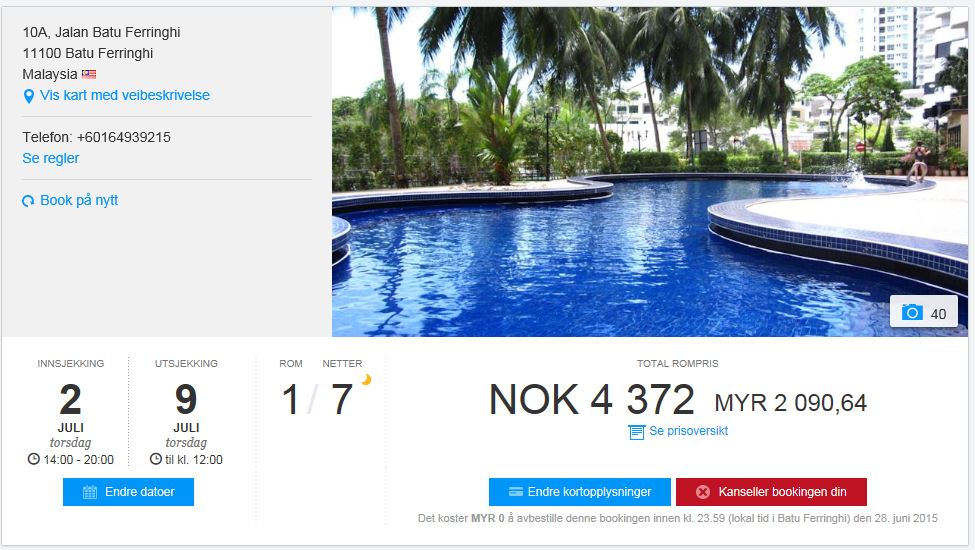Select the Book på nytt link
Image resolution: width=975 pixels, height=550 pixels.
[79, 200]
